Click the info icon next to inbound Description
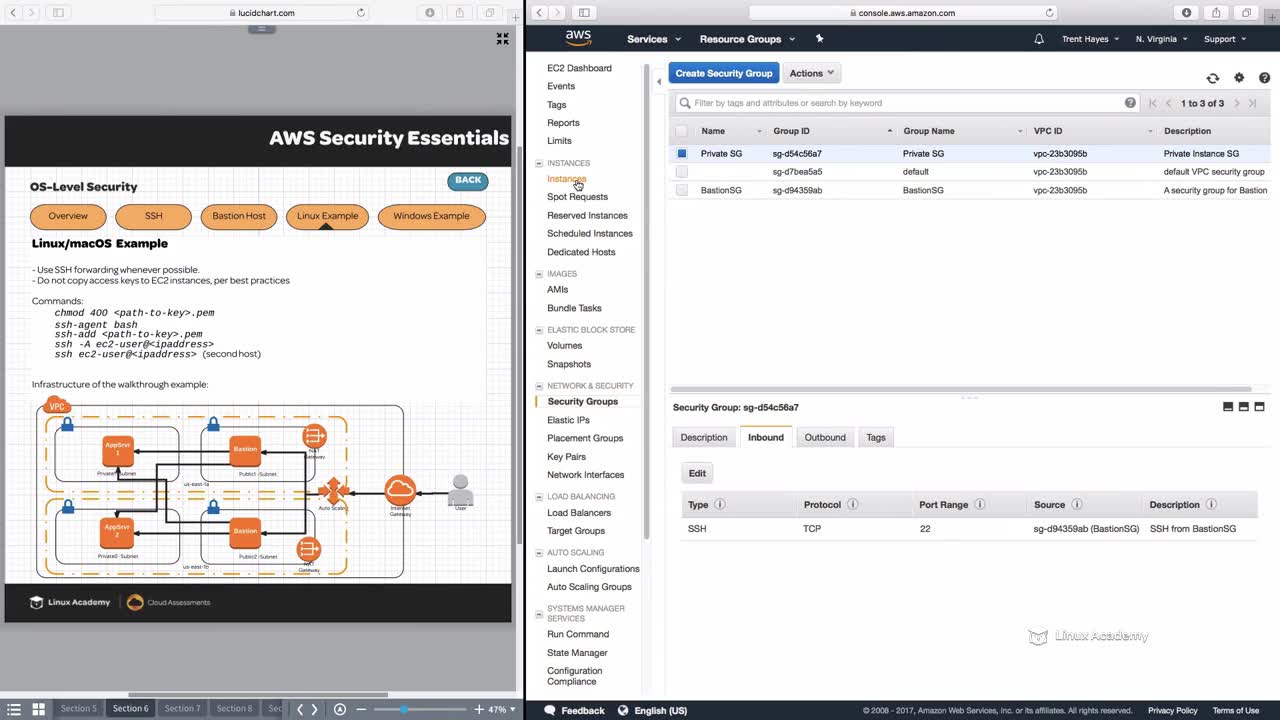This screenshot has width=1280, height=720. click(x=1211, y=505)
